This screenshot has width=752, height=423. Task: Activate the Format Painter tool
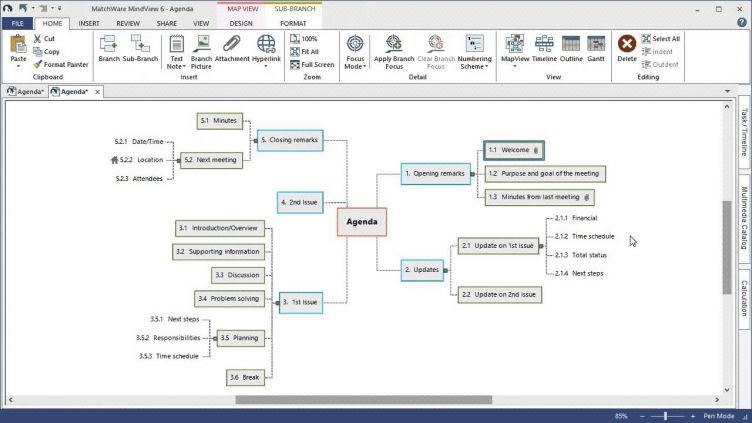point(60,64)
